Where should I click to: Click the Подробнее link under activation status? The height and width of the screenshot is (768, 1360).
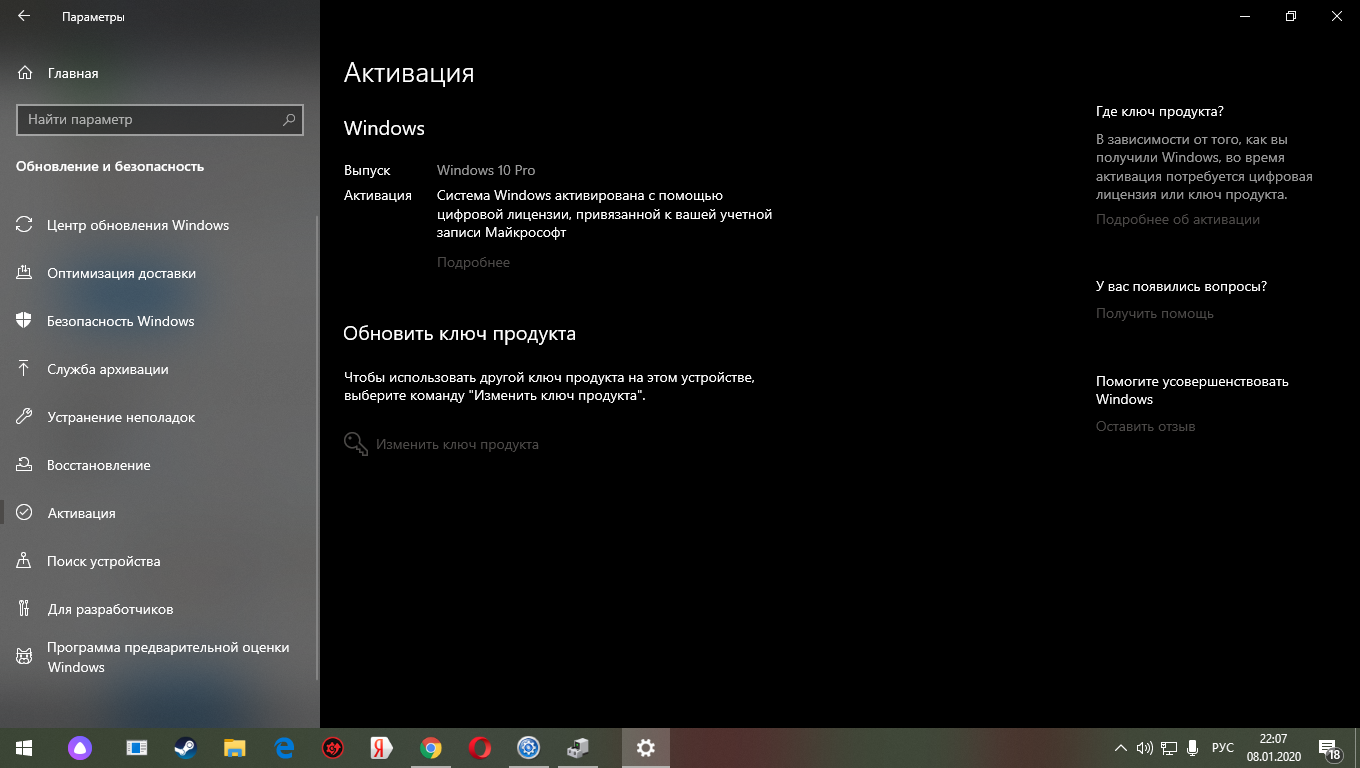pos(473,262)
